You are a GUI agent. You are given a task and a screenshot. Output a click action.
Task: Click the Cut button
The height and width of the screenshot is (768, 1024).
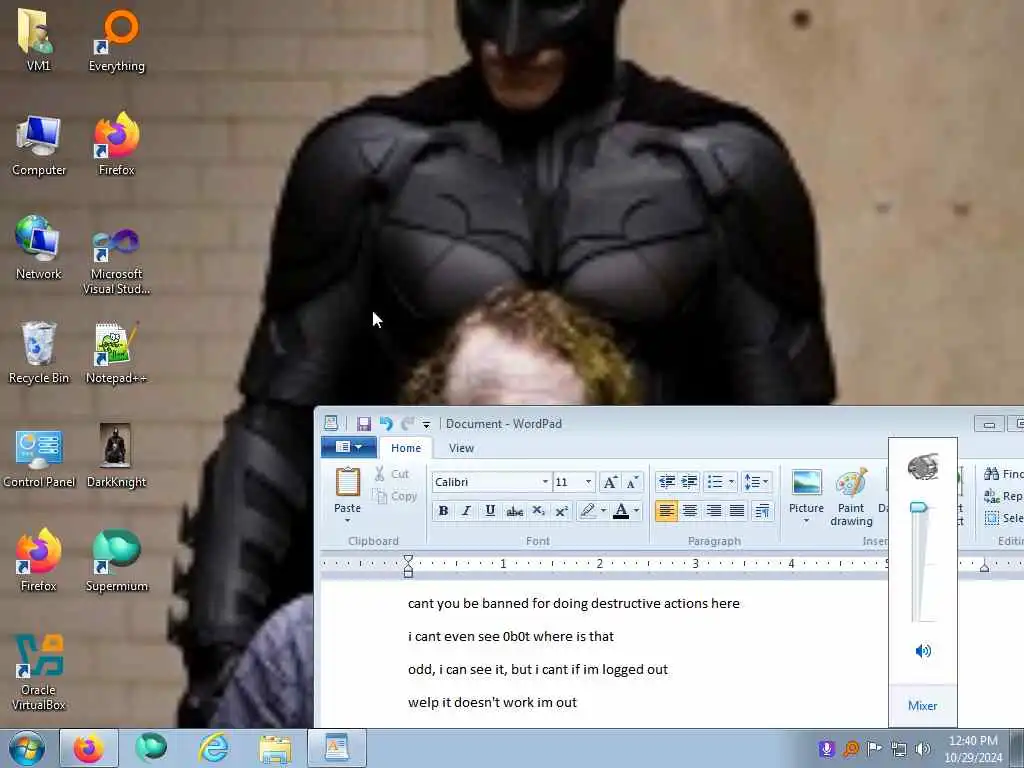click(x=391, y=474)
